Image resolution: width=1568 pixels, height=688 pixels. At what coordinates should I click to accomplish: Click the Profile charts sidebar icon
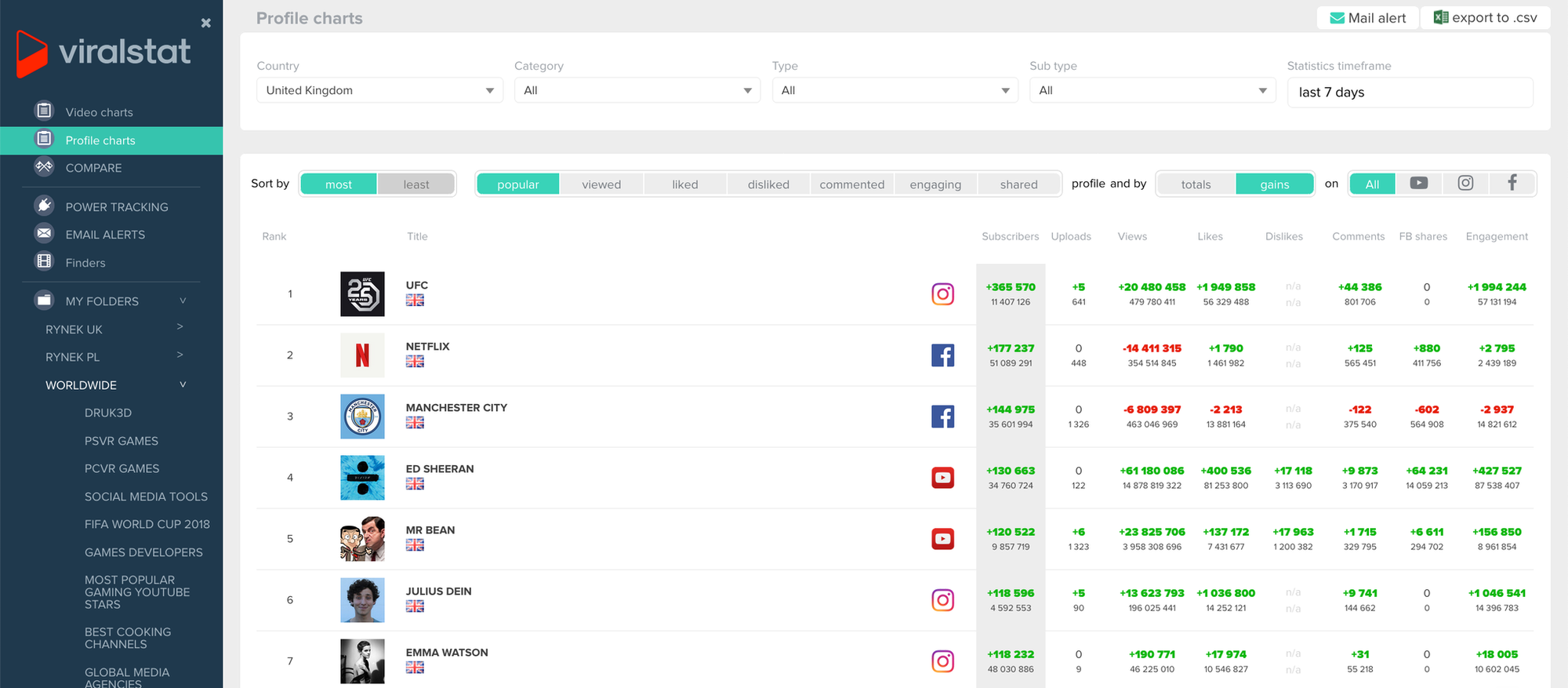pos(45,139)
